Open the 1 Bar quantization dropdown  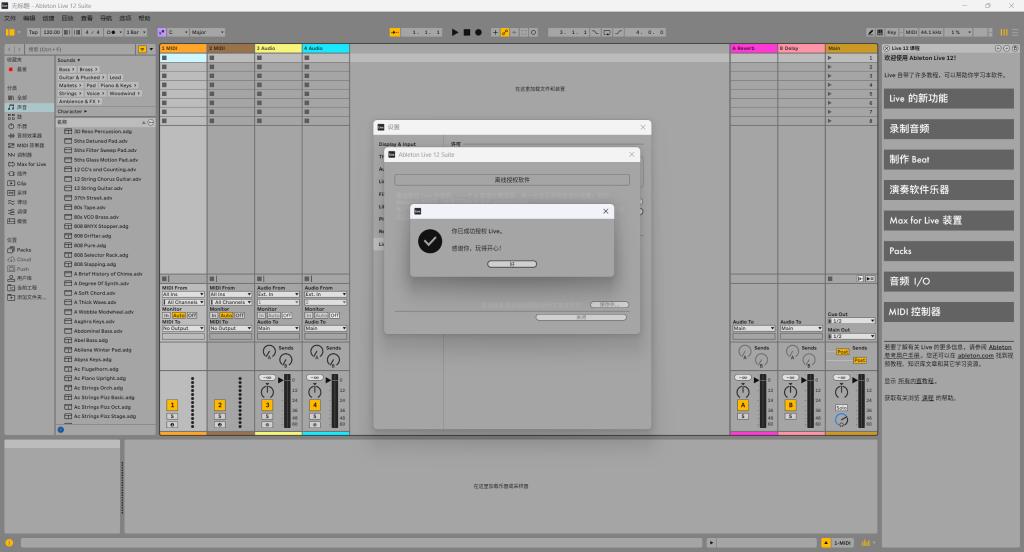[136, 32]
